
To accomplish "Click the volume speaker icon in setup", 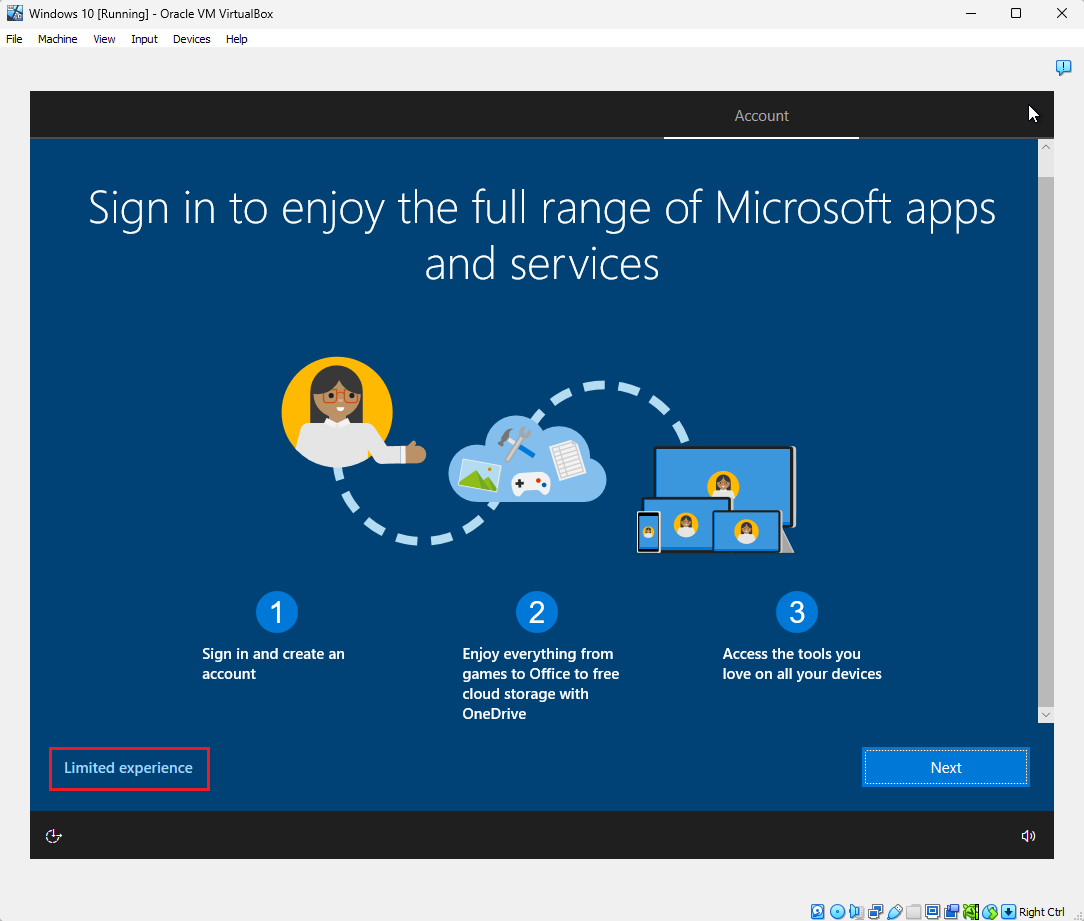I will point(1028,836).
